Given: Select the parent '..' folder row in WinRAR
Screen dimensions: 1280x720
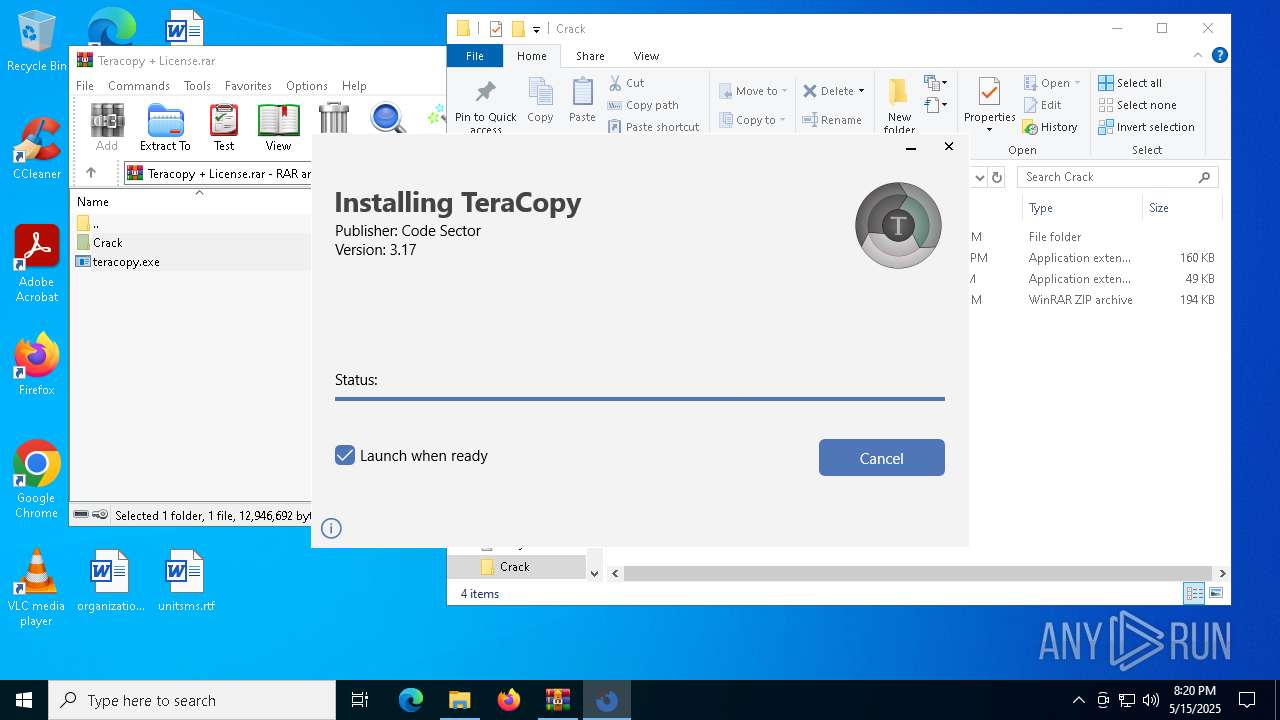Looking at the screenshot, I should point(191,223).
